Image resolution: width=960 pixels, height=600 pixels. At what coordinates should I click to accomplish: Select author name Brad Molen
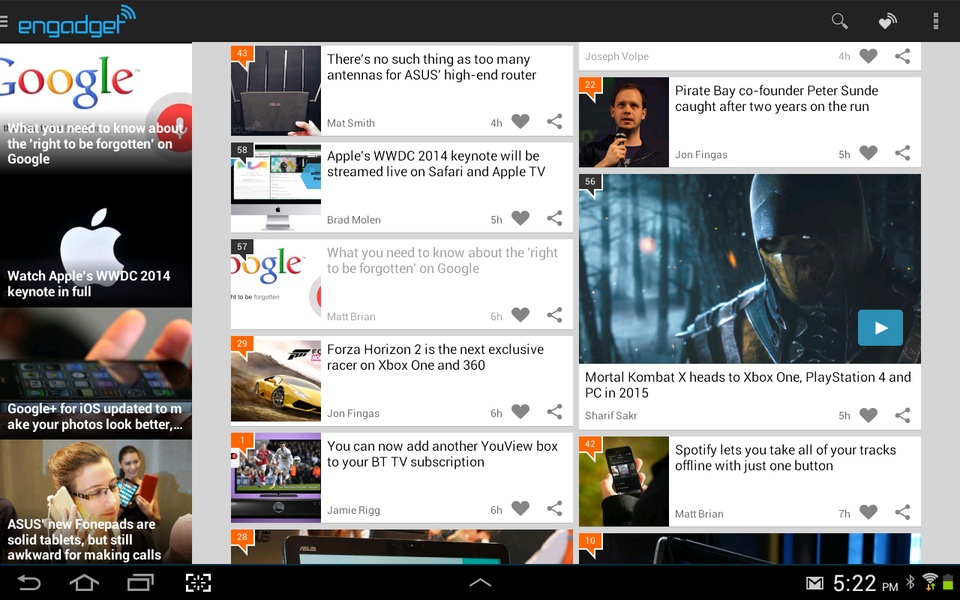[354, 220]
